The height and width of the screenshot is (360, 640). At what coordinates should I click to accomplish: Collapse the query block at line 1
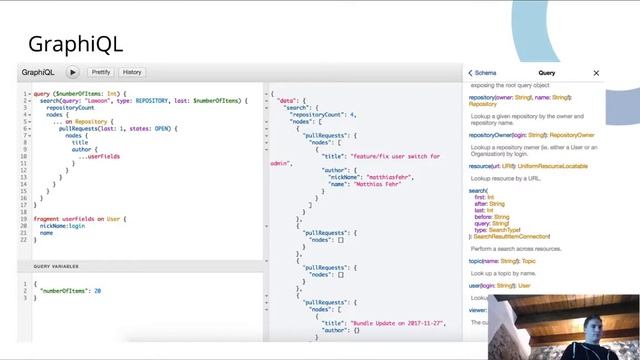(29, 94)
